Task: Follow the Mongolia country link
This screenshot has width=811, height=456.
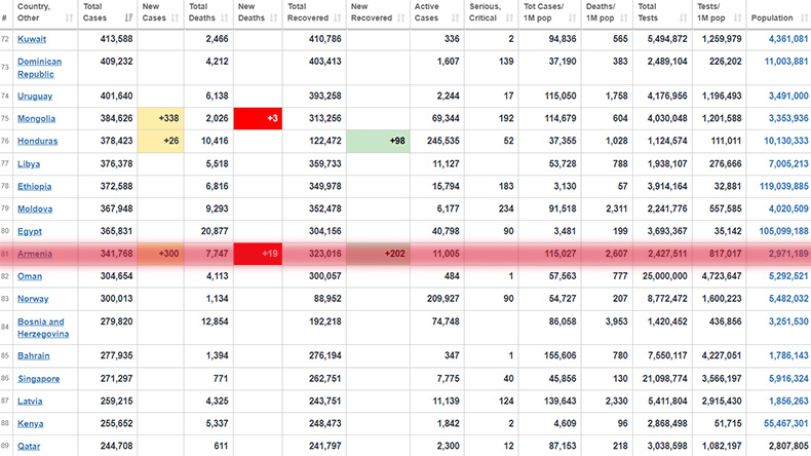Action: (x=36, y=118)
